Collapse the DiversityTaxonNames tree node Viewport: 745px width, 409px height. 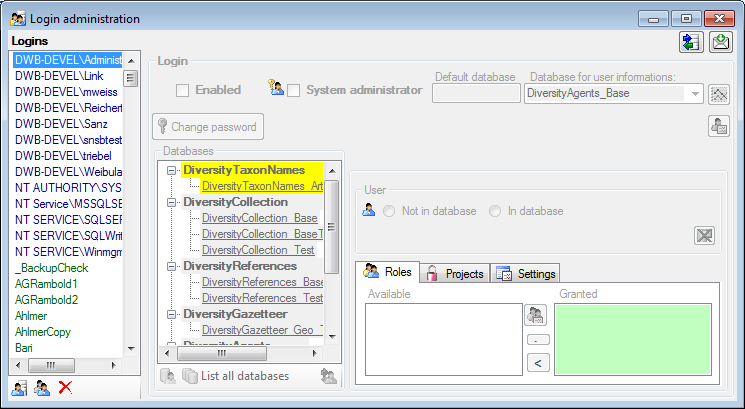173,170
